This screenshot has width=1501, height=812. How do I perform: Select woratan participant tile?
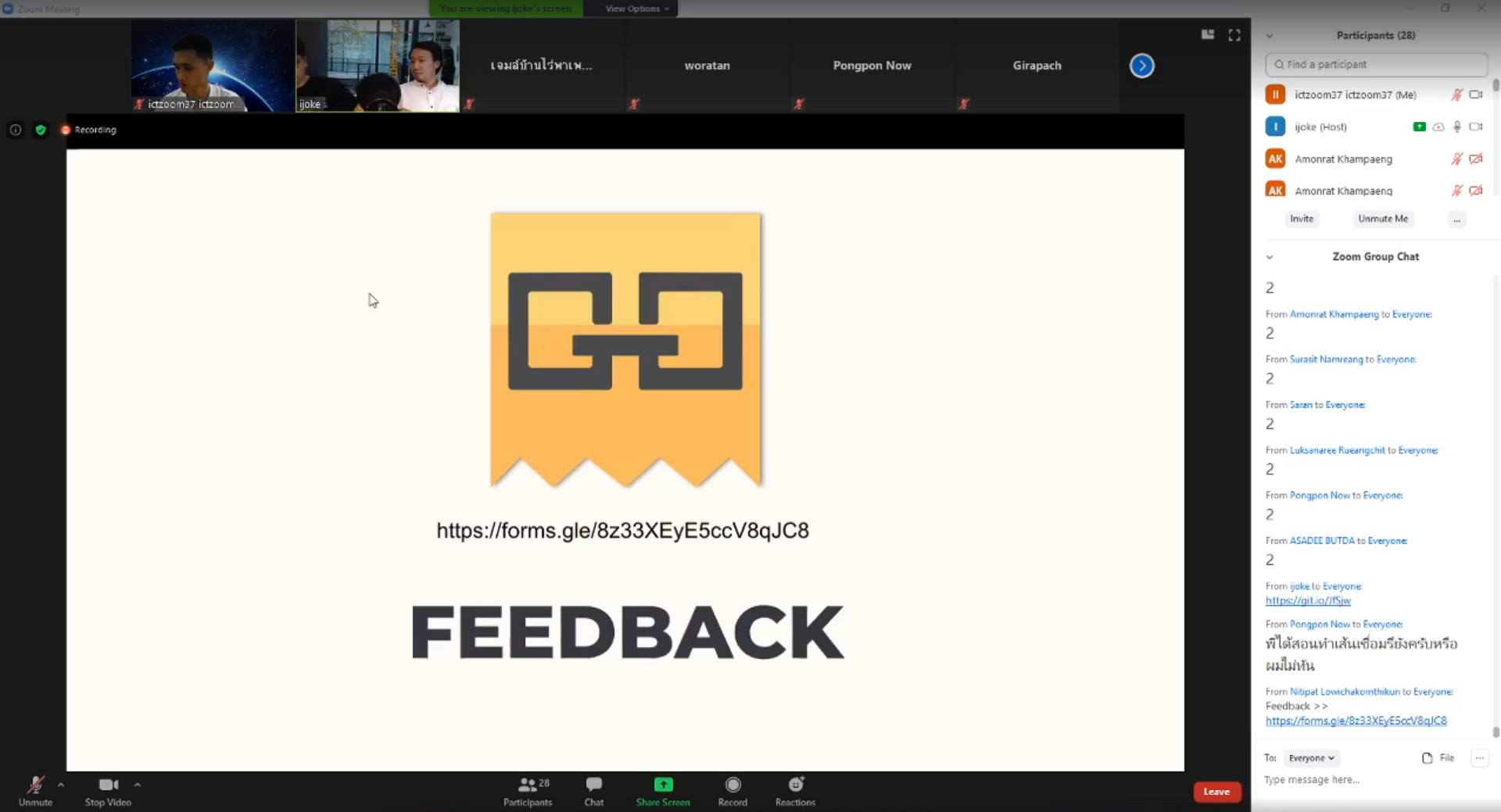[708, 66]
